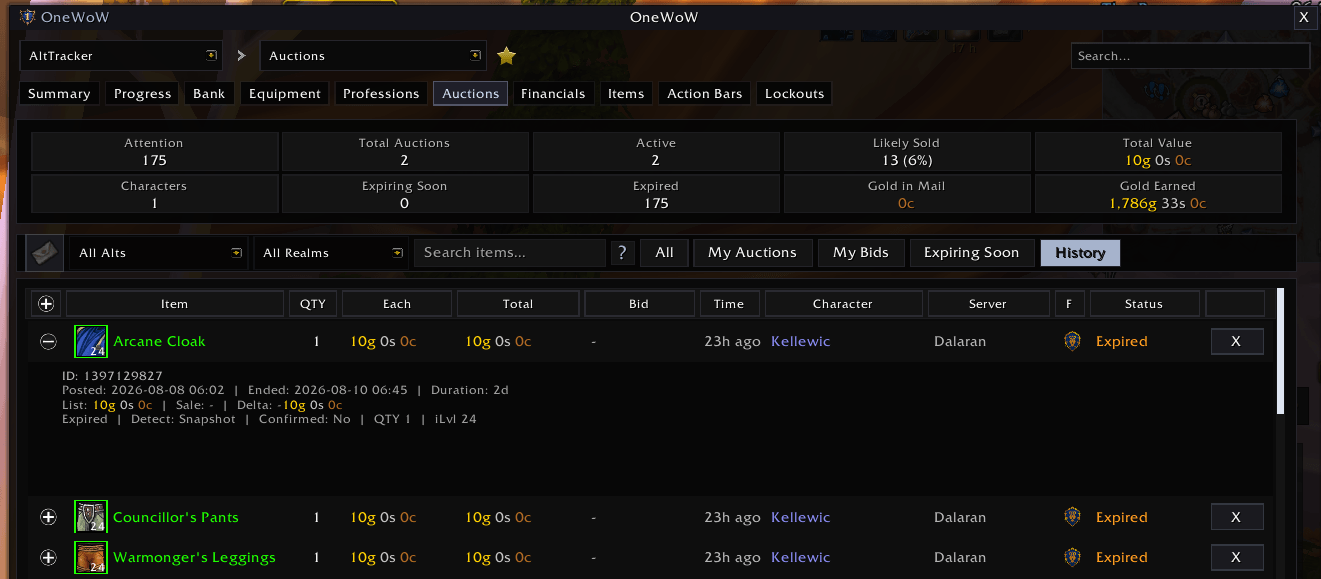
Task: Click Alliance faction icon in Warmonger's Leggings row
Action: 1072,557
